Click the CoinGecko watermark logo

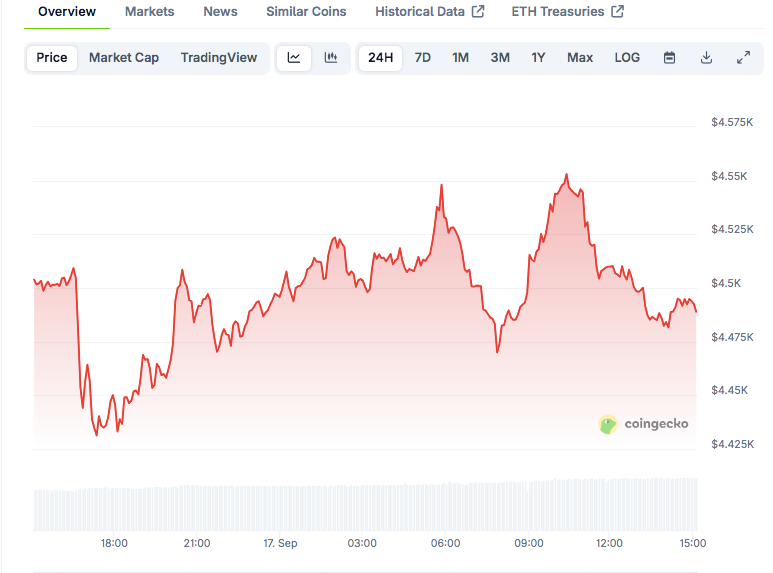click(644, 424)
